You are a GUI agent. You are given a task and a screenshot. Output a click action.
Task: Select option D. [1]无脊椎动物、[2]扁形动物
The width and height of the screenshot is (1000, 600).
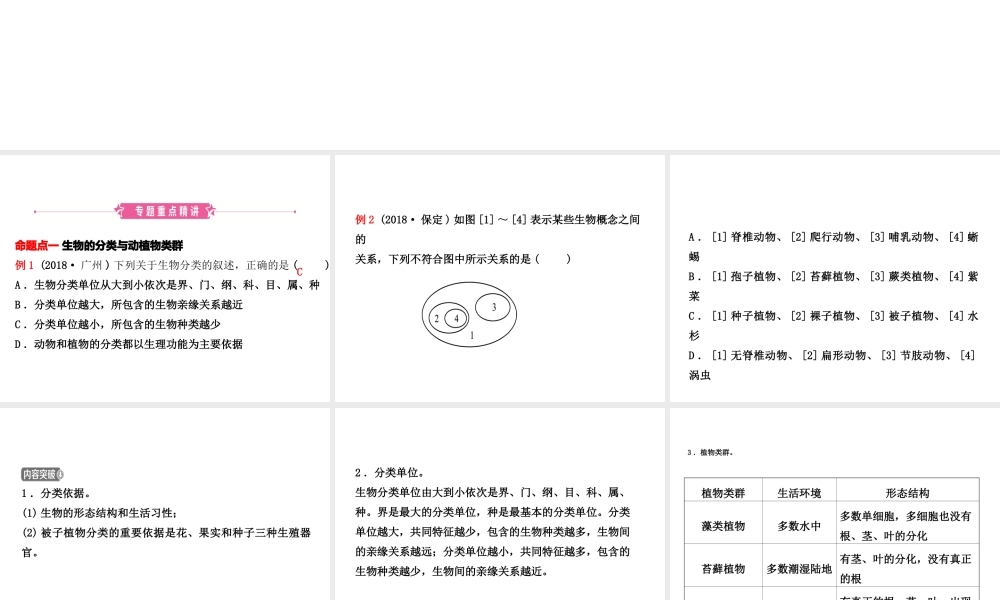(833, 365)
